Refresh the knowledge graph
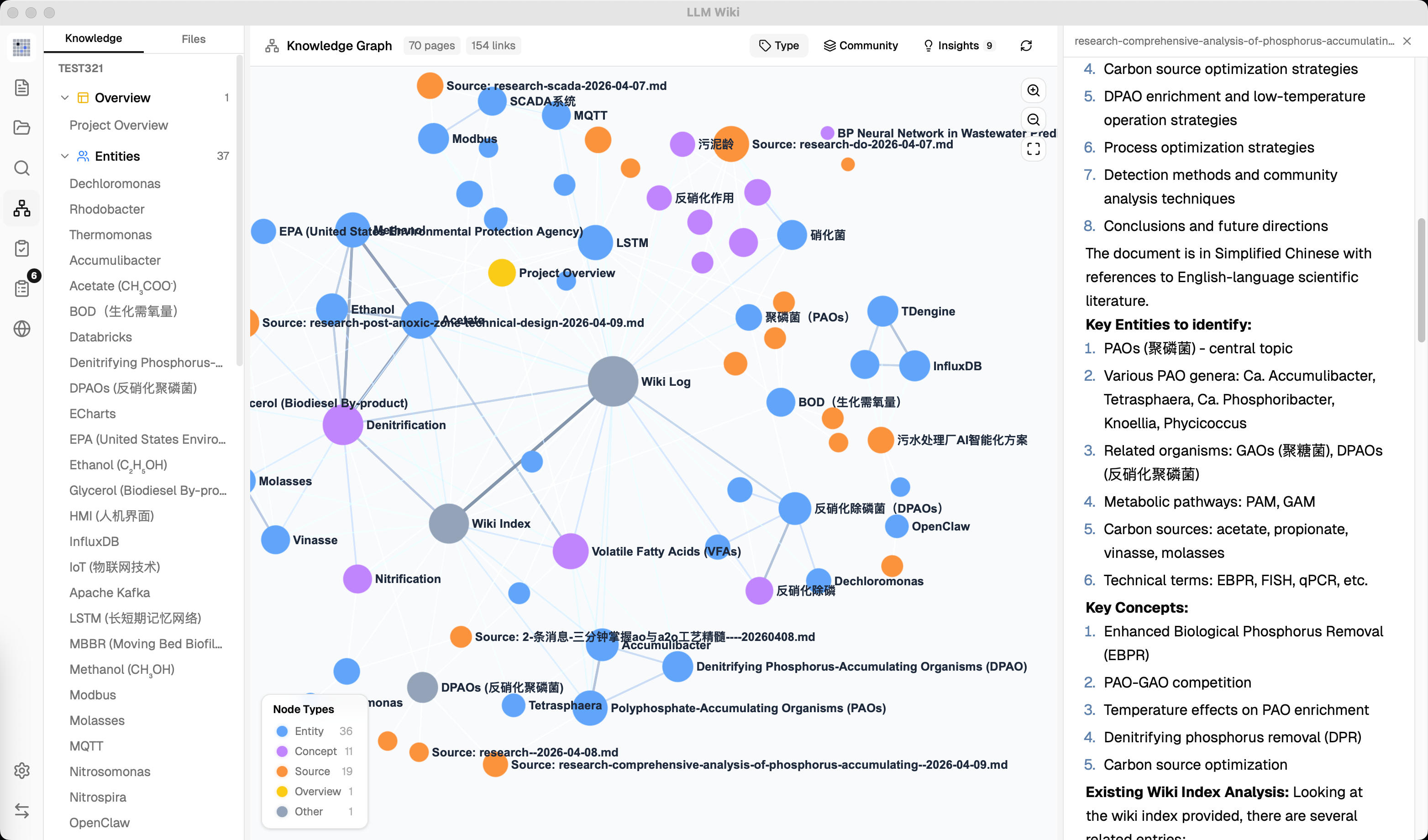 point(1026,46)
